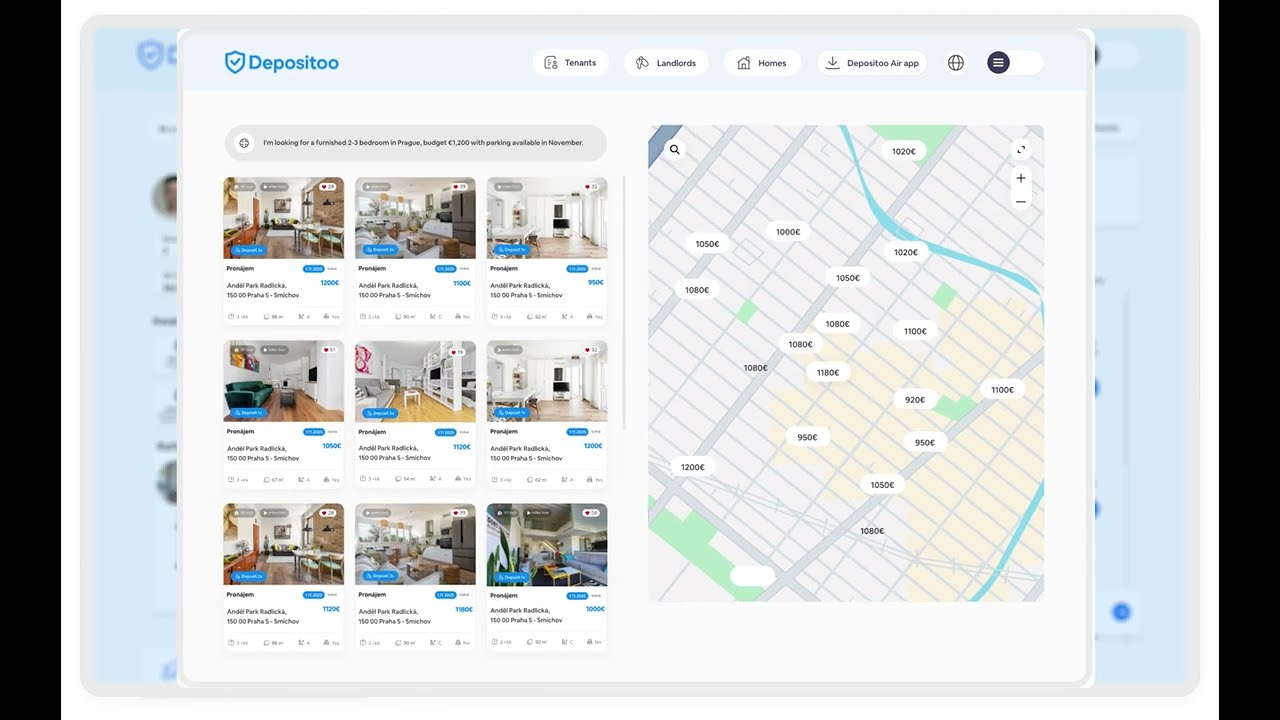Like the listing with 51 hearts
The height and width of the screenshot is (720, 1280).
(328, 350)
